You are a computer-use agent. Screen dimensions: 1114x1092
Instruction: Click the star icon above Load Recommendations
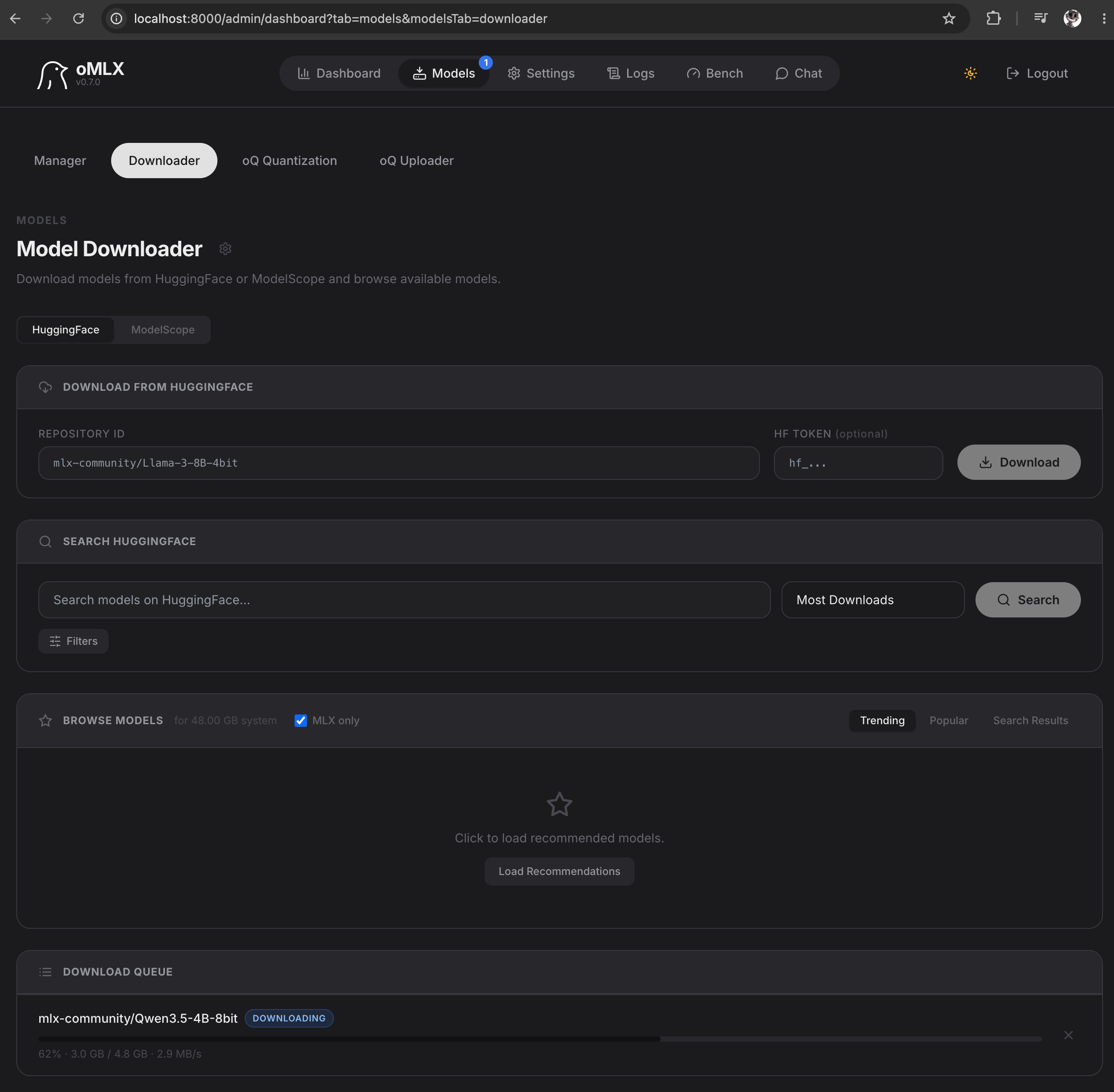click(x=559, y=804)
